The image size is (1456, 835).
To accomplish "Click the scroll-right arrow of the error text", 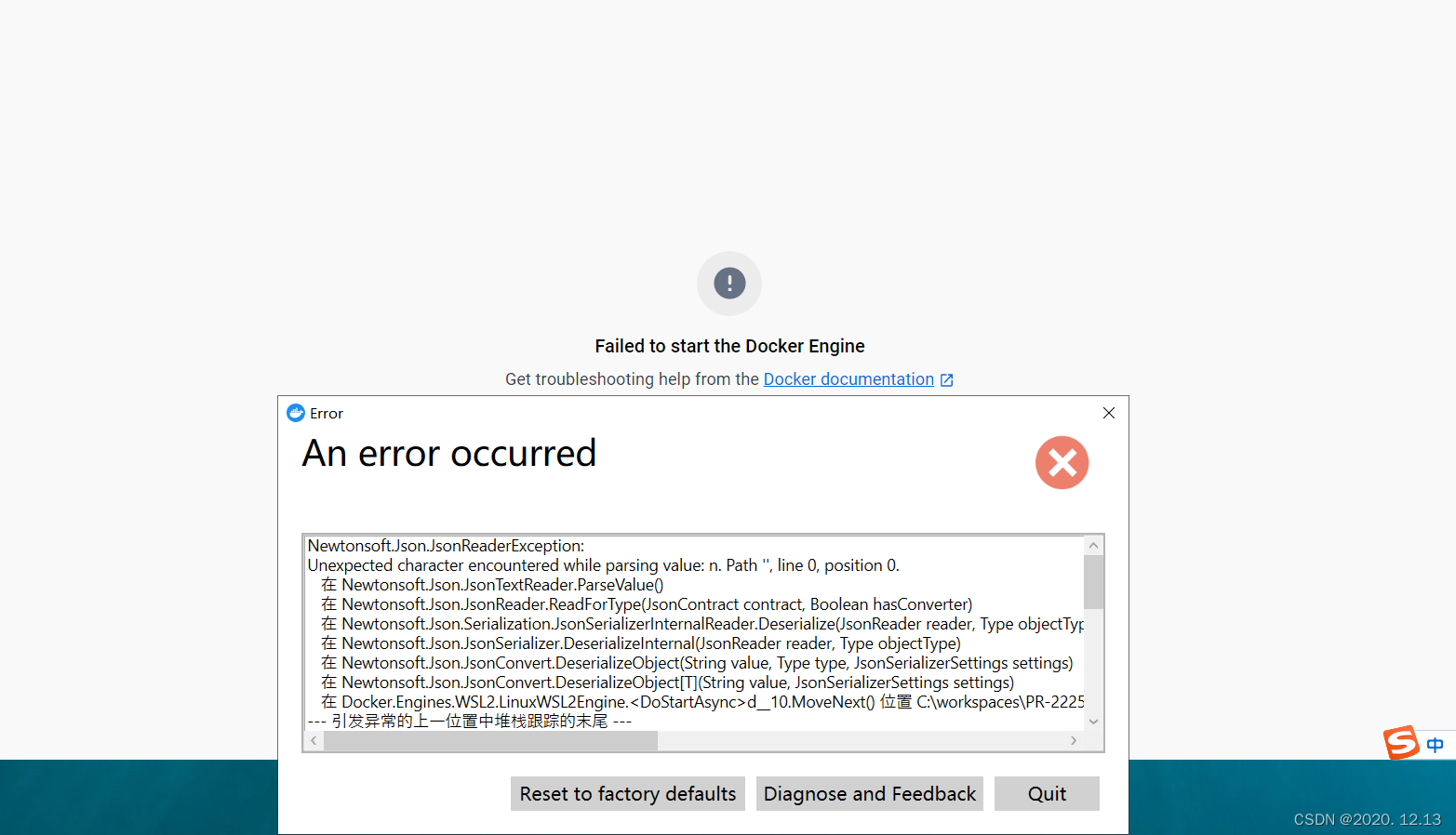I will pos(1074,741).
